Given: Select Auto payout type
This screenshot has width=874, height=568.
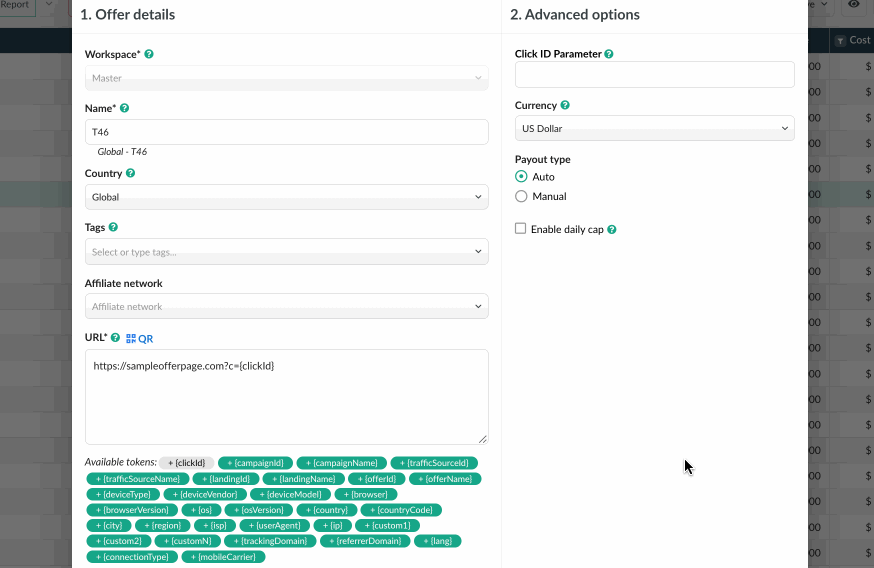Looking at the screenshot, I should click(x=521, y=177).
